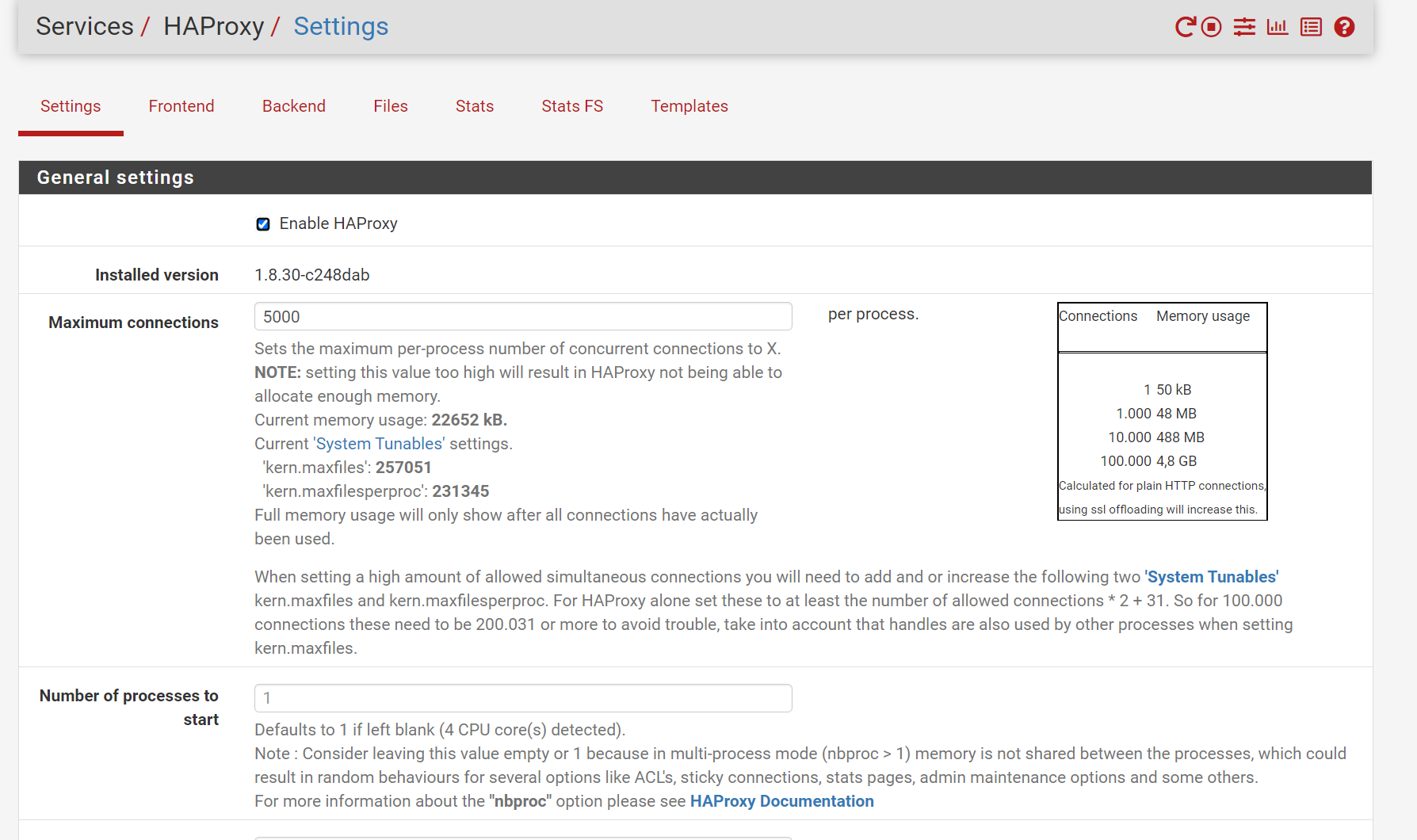Toggle the Enable HAProxy checkbox
The height and width of the screenshot is (840, 1417).
pyautogui.click(x=263, y=224)
